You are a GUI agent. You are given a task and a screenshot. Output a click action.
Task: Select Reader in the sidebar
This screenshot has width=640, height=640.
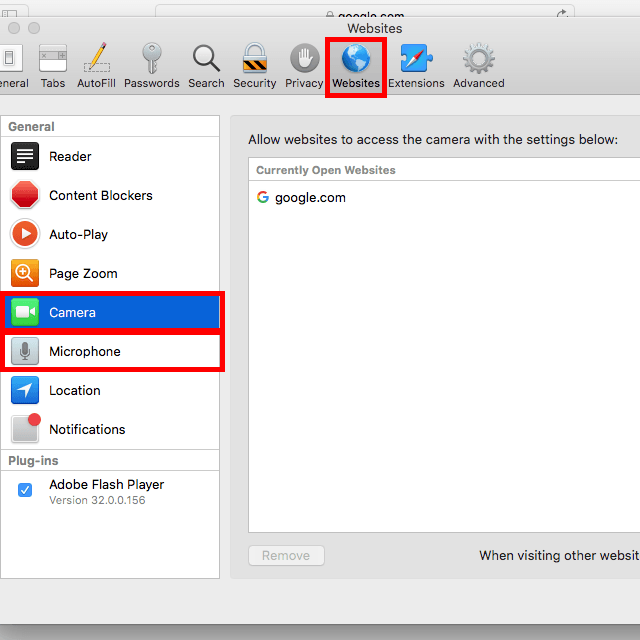pyautogui.click(x=110, y=156)
